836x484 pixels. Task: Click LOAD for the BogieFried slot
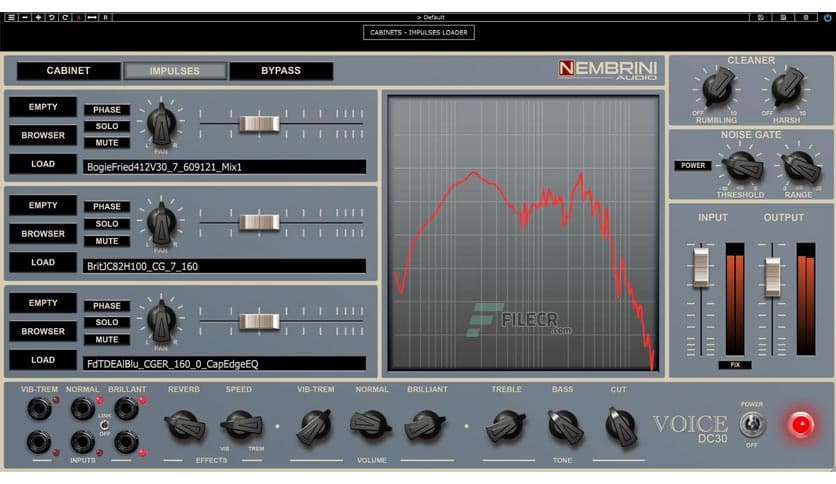pyautogui.click(x=43, y=164)
